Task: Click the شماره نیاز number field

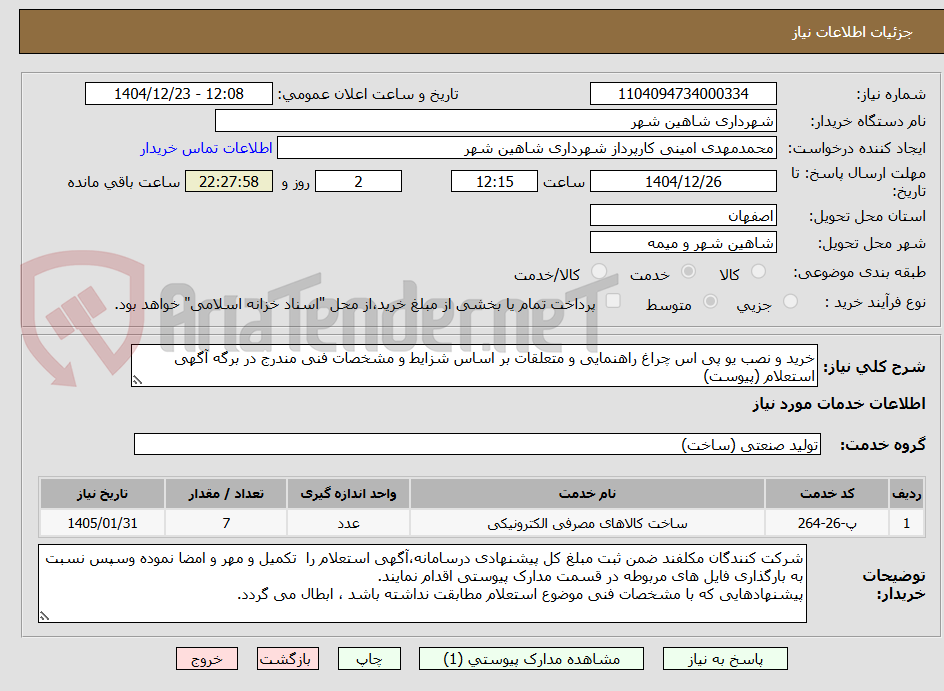Action: (x=683, y=94)
